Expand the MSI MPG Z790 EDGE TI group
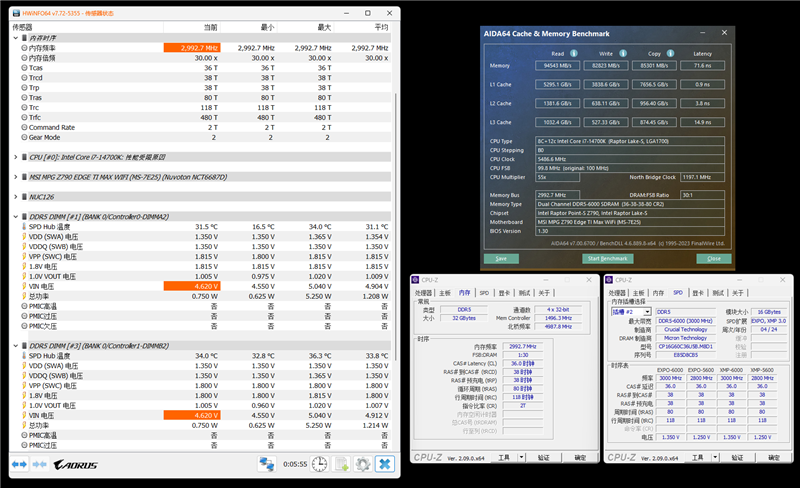The width and height of the screenshot is (800, 488). click(16, 177)
